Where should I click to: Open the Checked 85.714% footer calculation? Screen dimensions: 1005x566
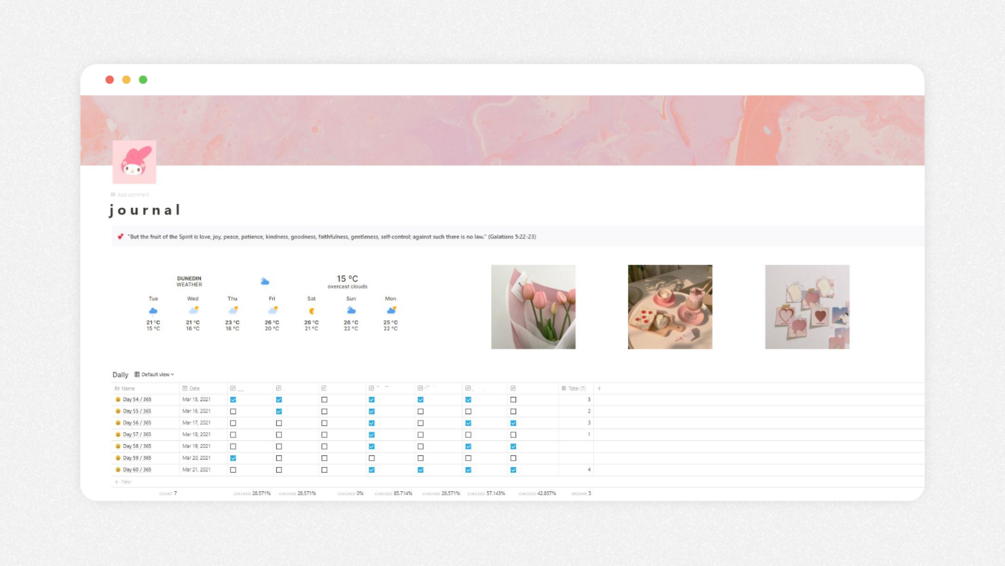394,494
